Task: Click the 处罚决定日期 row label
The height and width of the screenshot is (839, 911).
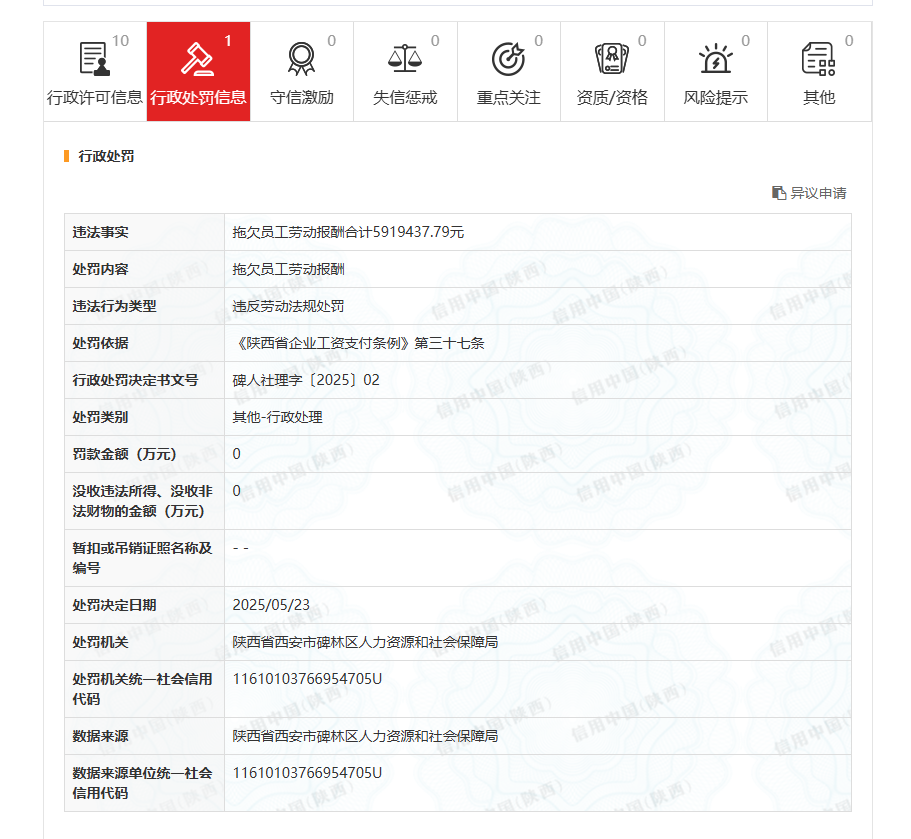Action: (114, 605)
